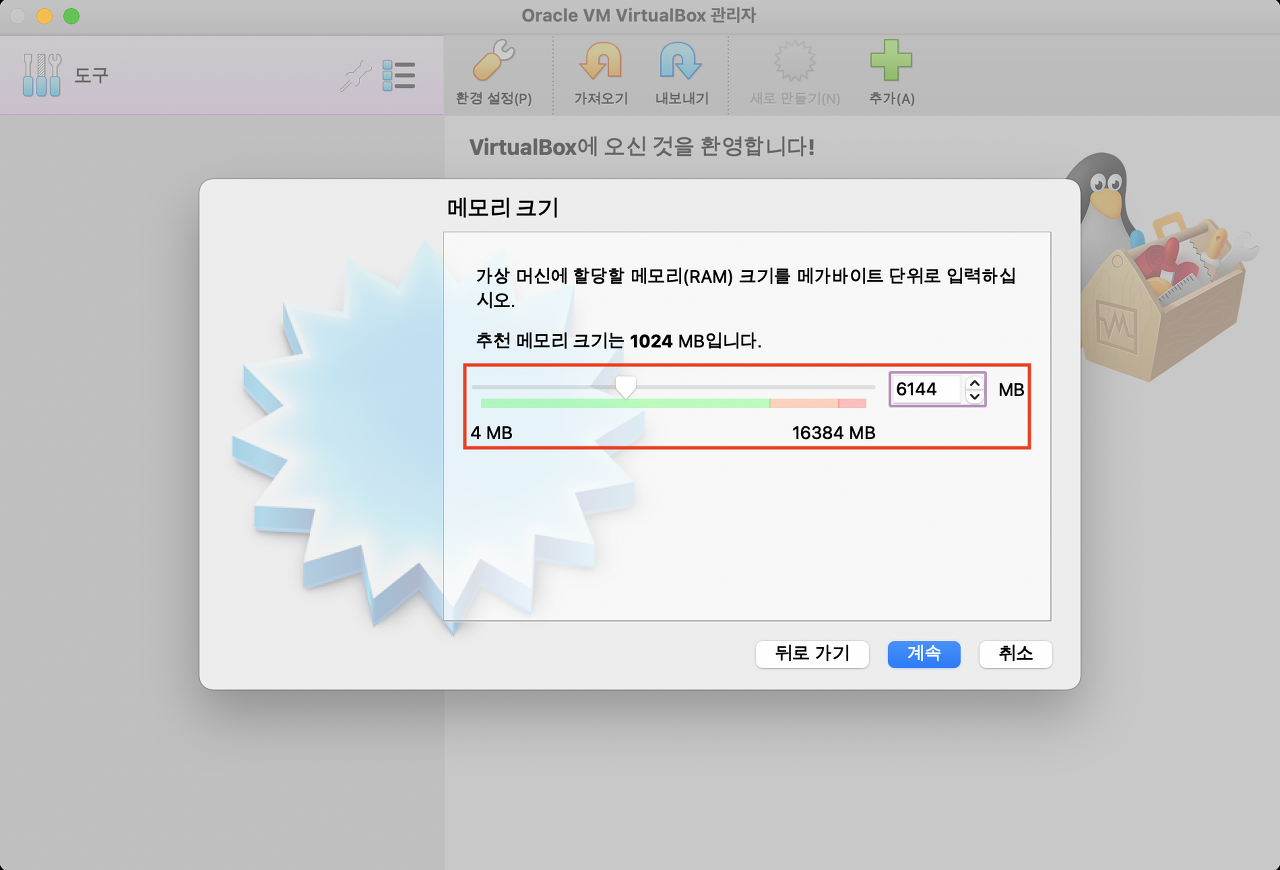The image size is (1280, 870).
Task: Click the VirtualBox에 오신 것을 환영합니다! heading
Action: 642,147
